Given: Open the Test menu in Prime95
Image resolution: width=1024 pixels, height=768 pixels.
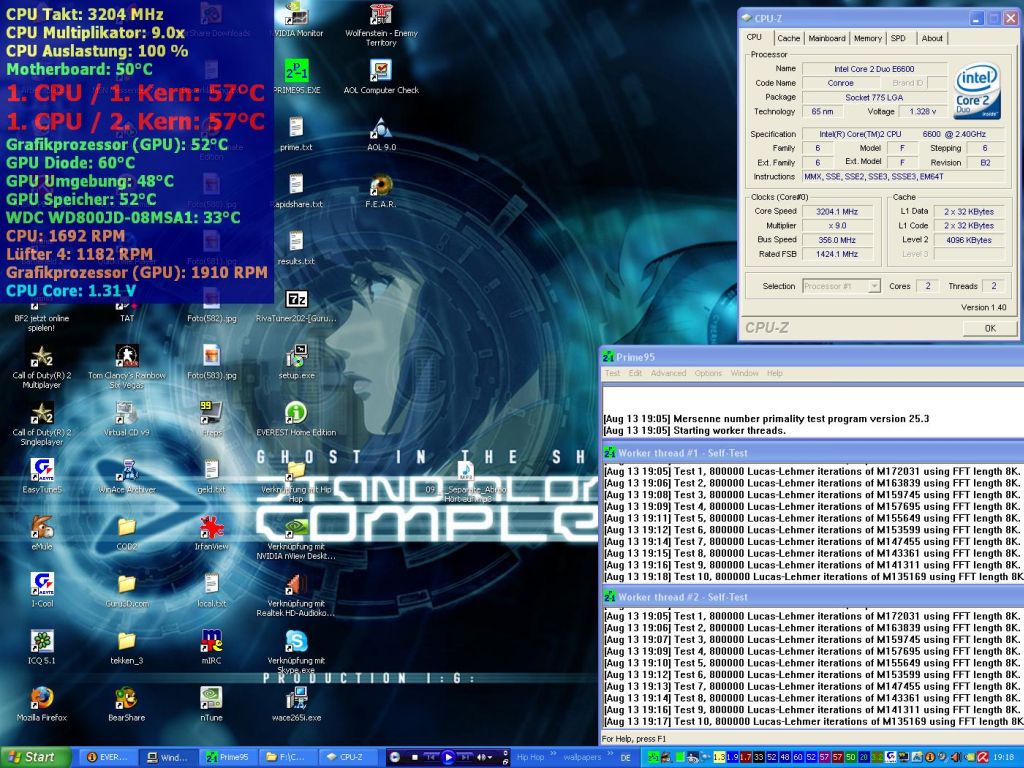Looking at the screenshot, I should [613, 374].
